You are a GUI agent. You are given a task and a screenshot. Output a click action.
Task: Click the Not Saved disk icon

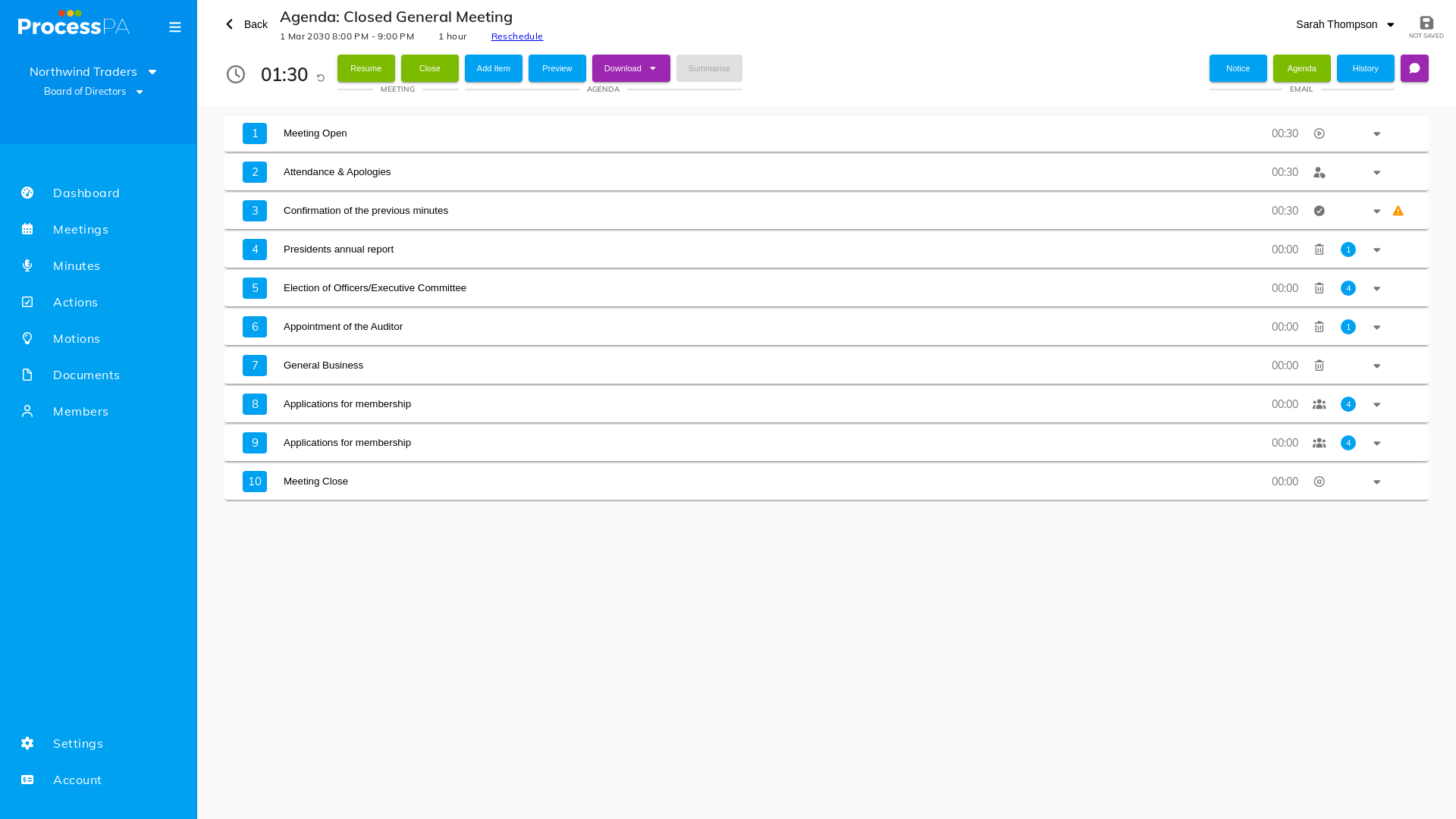coord(1426,24)
